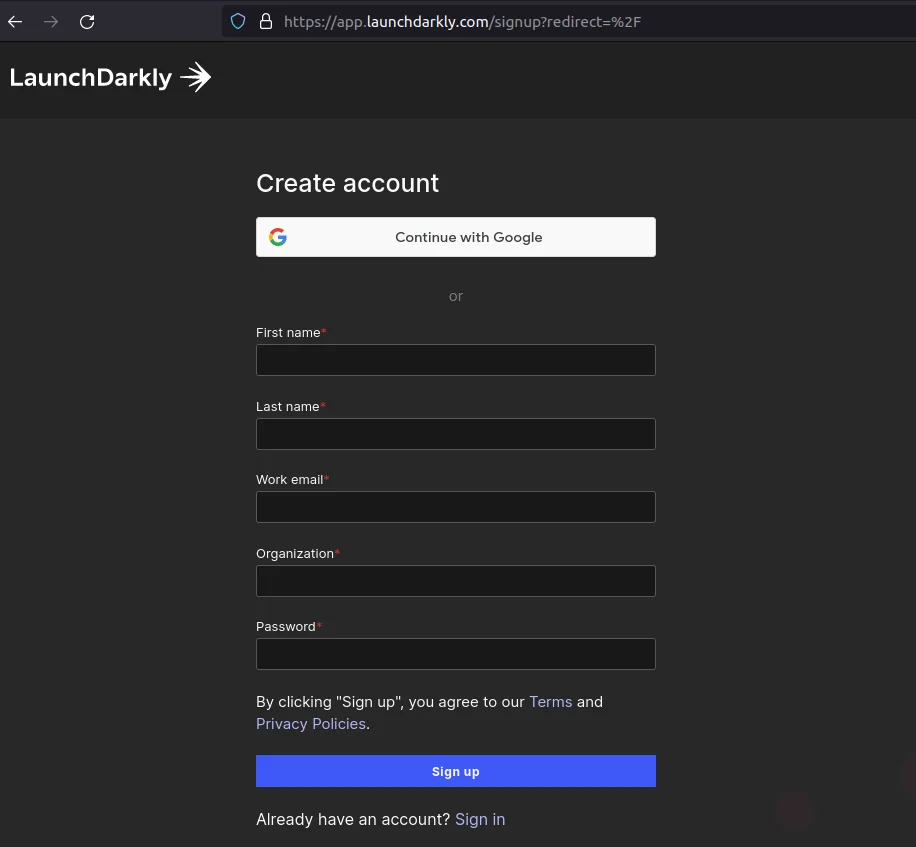Click the Organization label
The width and height of the screenshot is (916, 847).
pyautogui.click(x=295, y=554)
